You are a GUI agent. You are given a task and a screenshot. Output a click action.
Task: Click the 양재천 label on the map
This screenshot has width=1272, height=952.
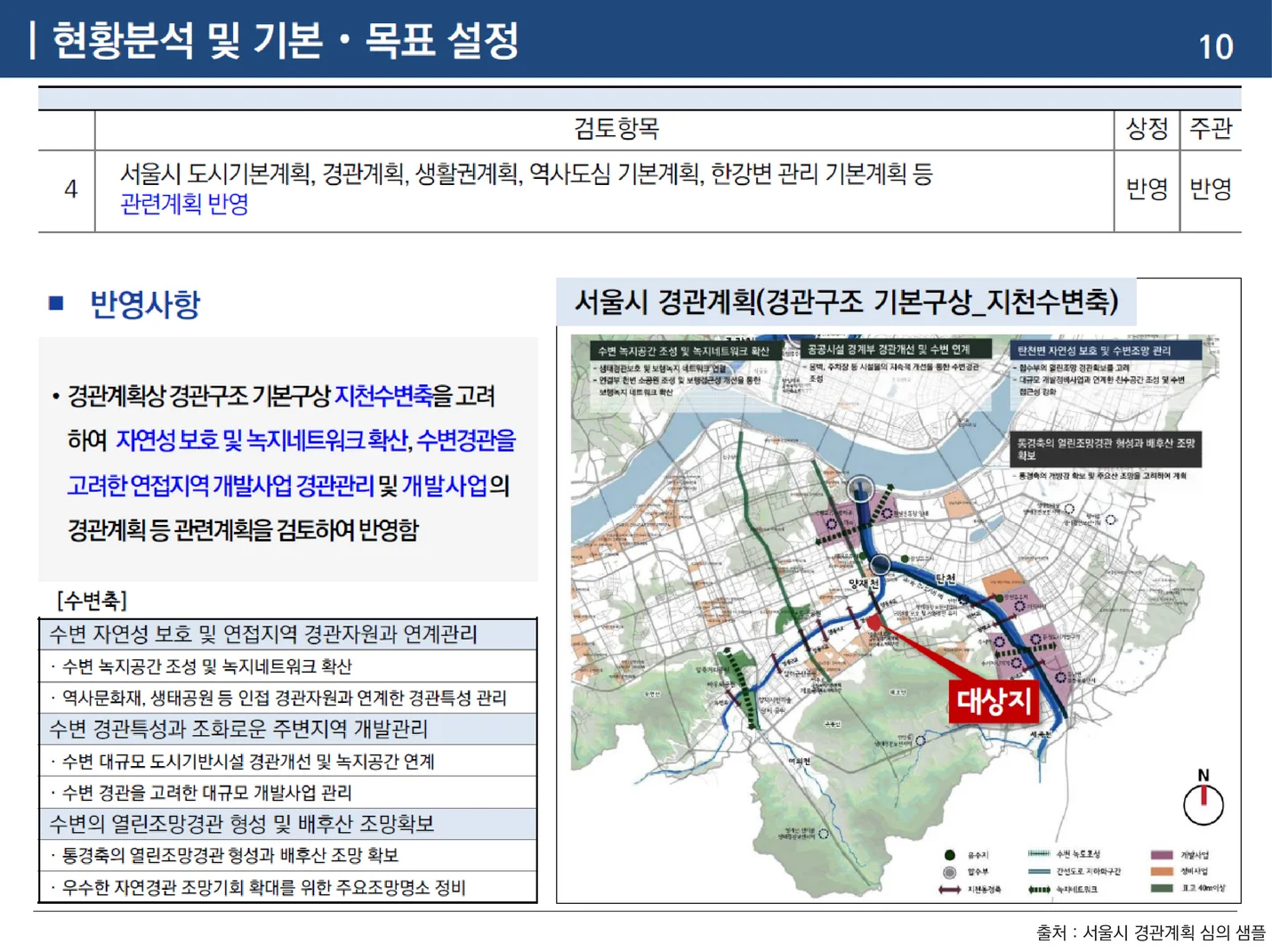point(864,585)
